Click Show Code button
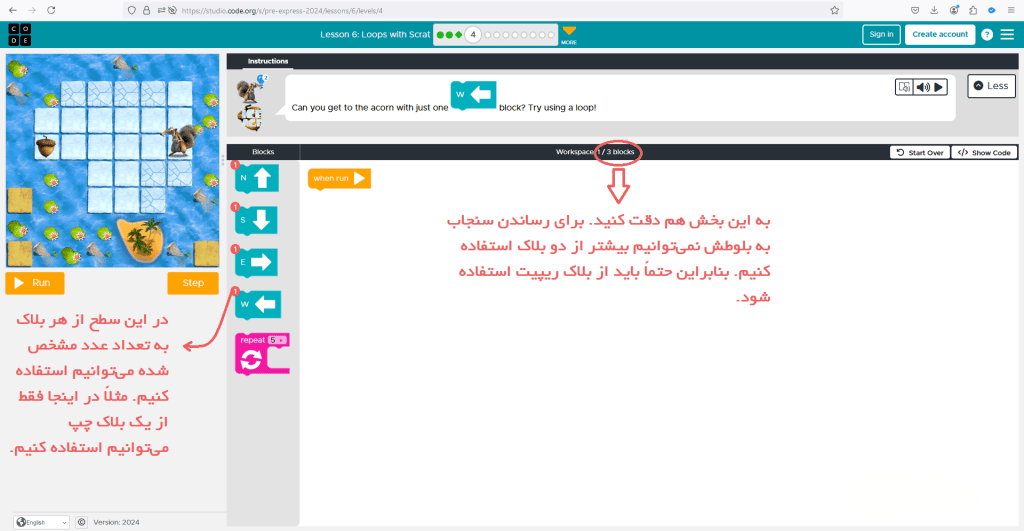 (x=984, y=152)
